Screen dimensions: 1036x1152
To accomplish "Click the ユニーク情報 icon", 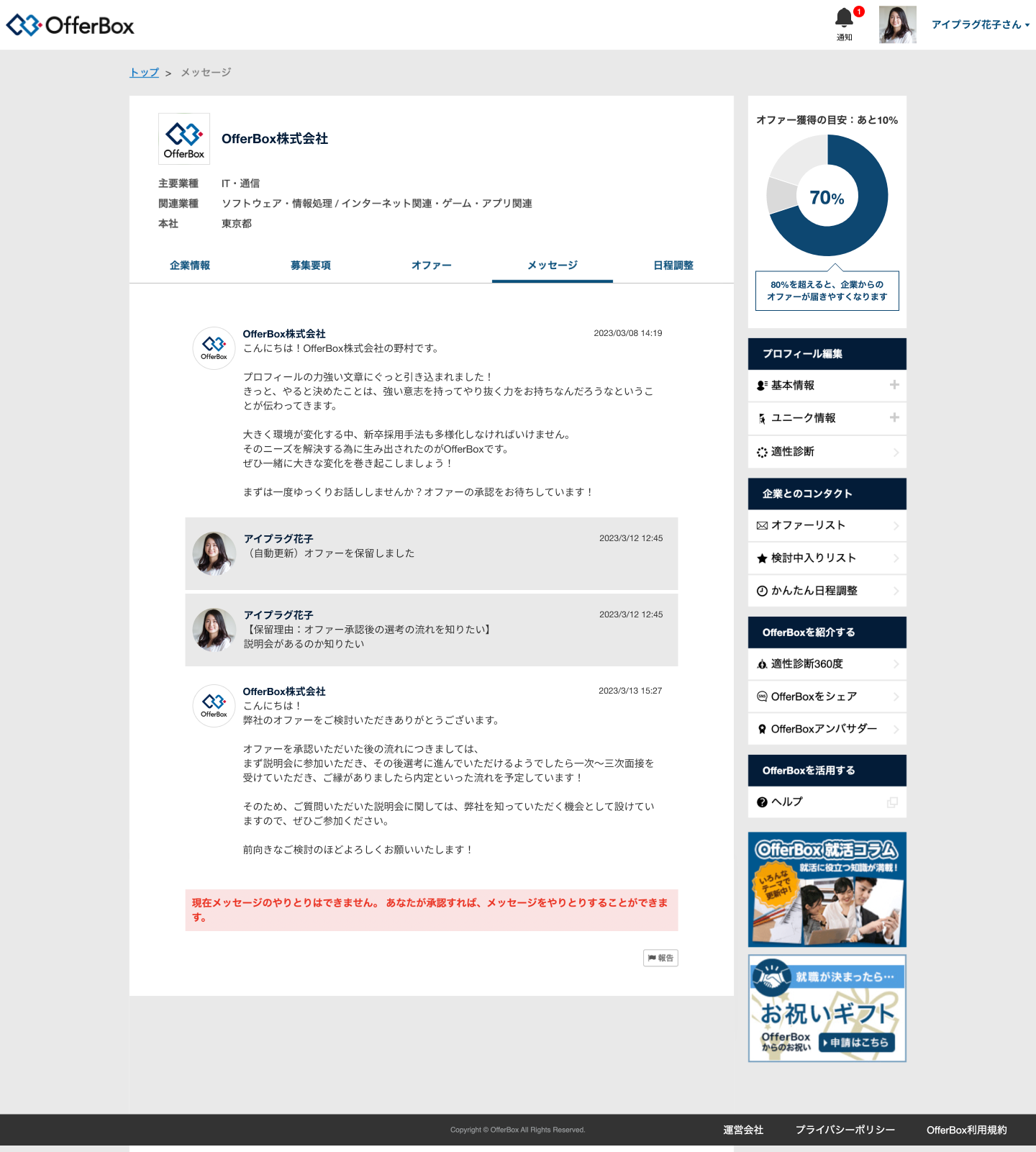I will tap(762, 419).
